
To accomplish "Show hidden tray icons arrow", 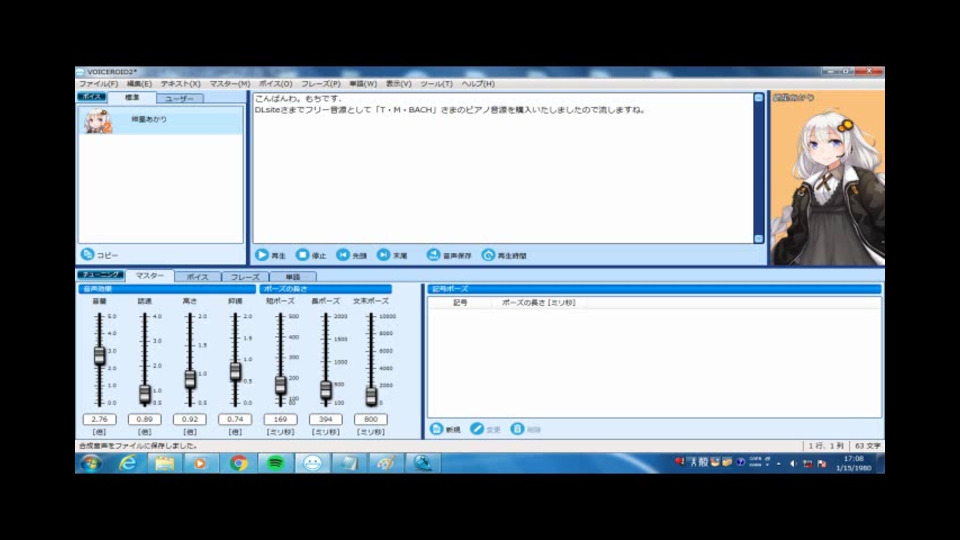I will (x=779, y=463).
